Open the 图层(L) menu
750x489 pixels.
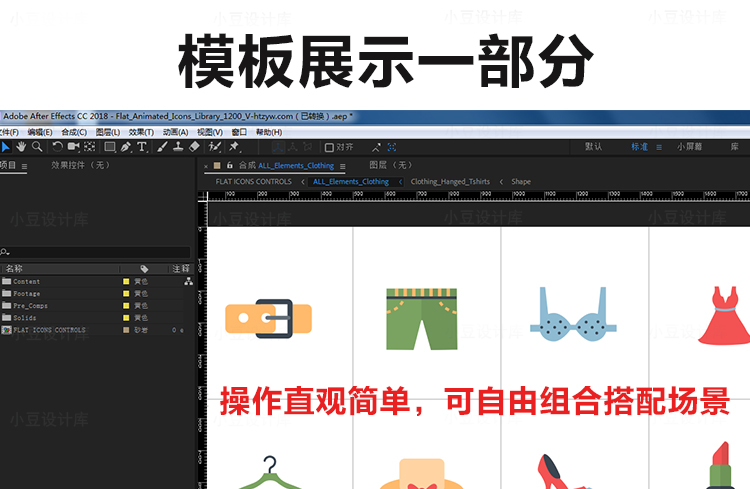[108, 132]
